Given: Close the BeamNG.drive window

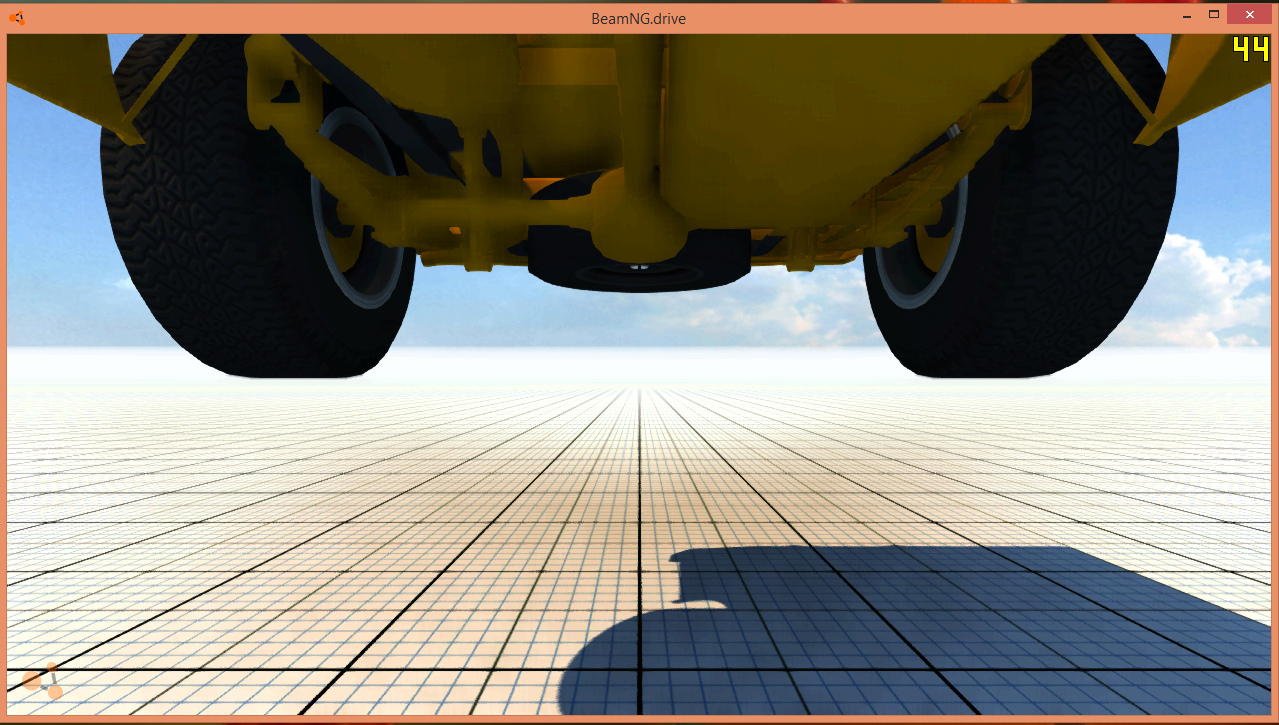Looking at the screenshot, I should [1250, 15].
